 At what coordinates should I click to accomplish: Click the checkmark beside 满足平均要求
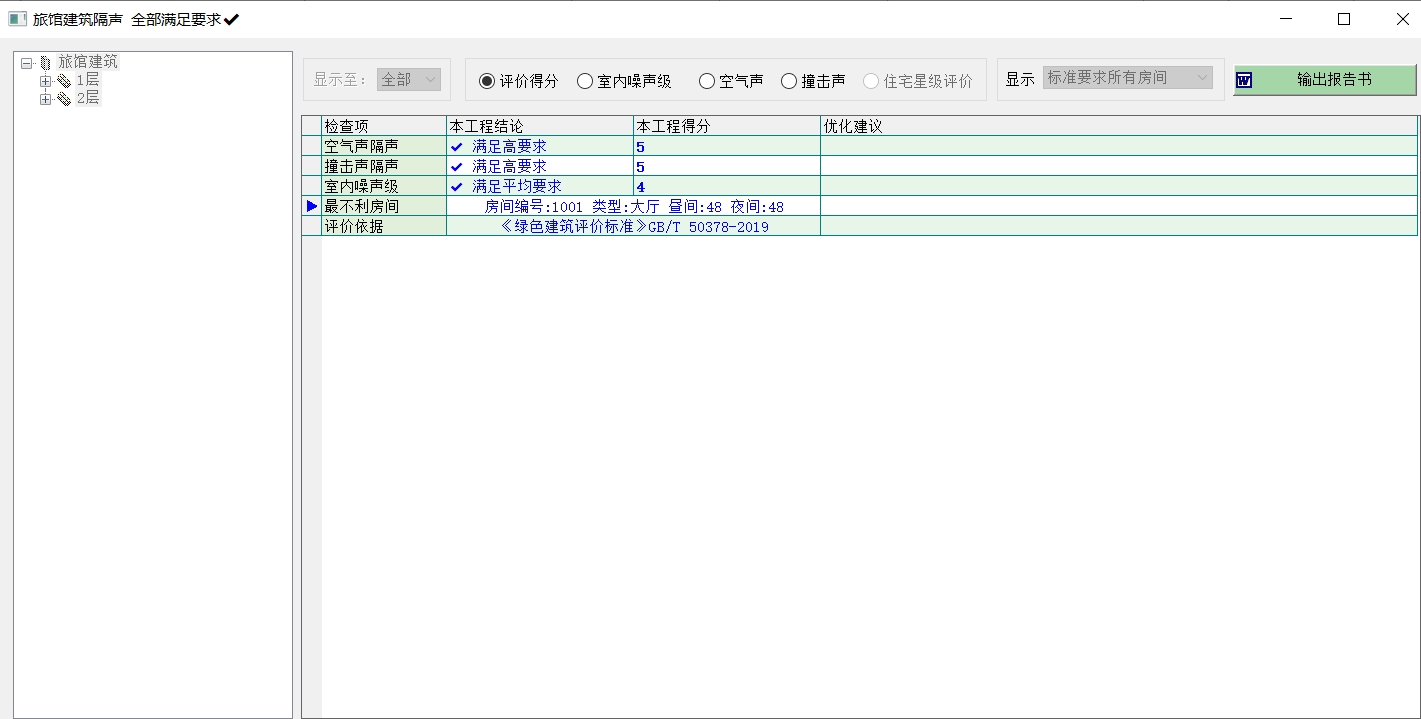click(x=457, y=187)
